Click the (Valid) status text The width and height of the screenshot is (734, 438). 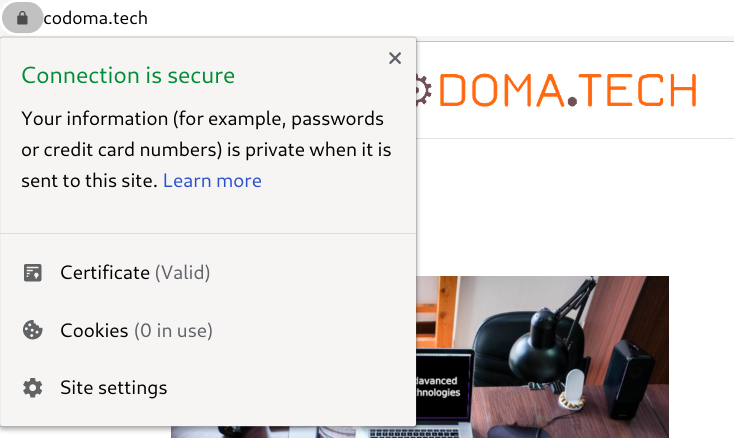pyautogui.click(x=183, y=273)
